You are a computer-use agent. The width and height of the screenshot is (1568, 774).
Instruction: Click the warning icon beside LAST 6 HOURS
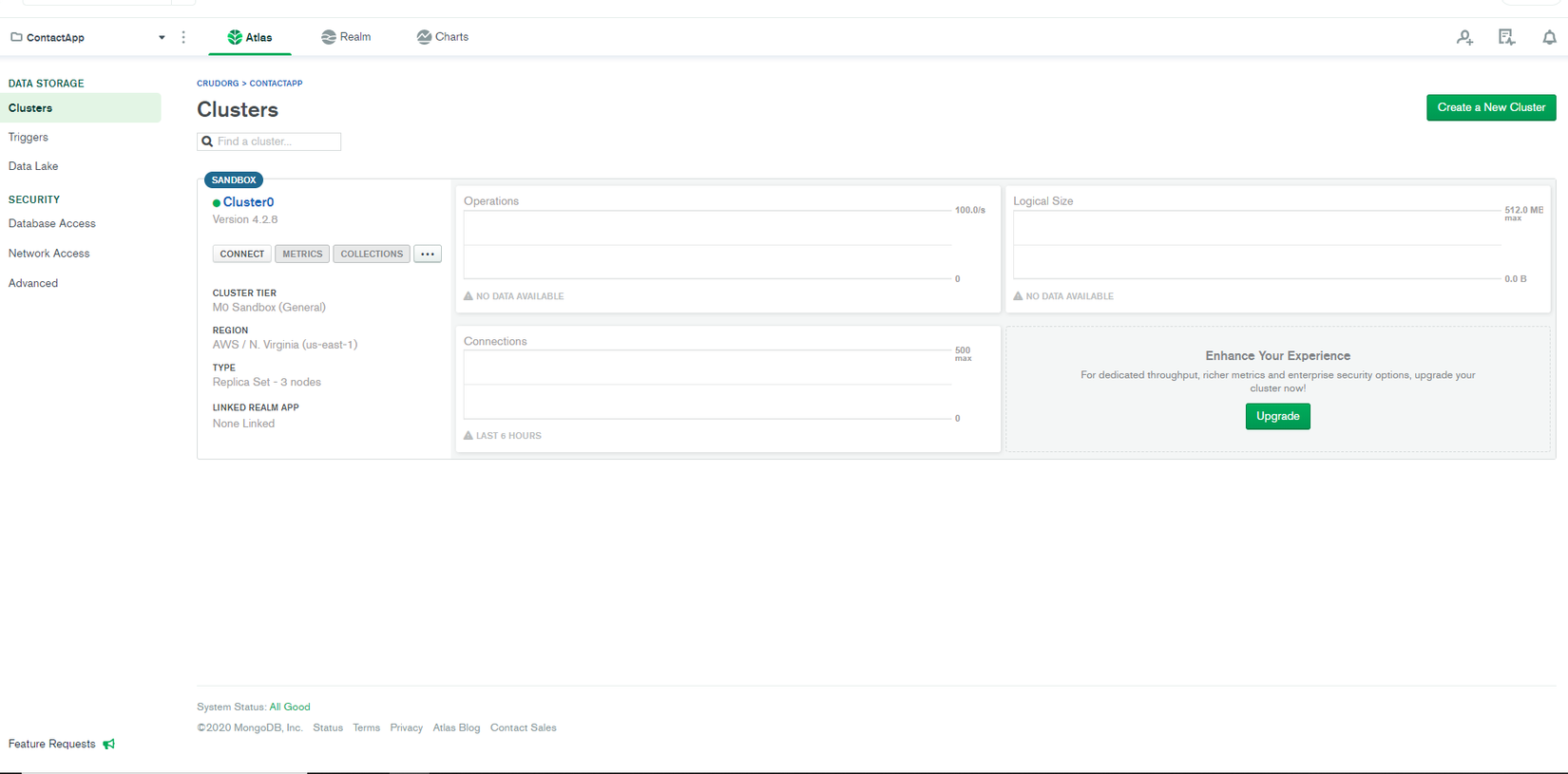click(468, 436)
